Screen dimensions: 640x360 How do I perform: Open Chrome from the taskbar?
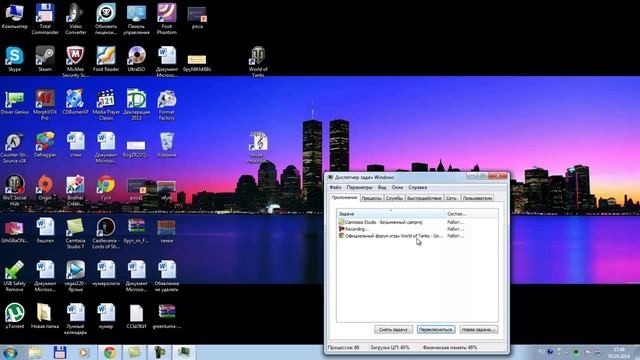pos(109,353)
